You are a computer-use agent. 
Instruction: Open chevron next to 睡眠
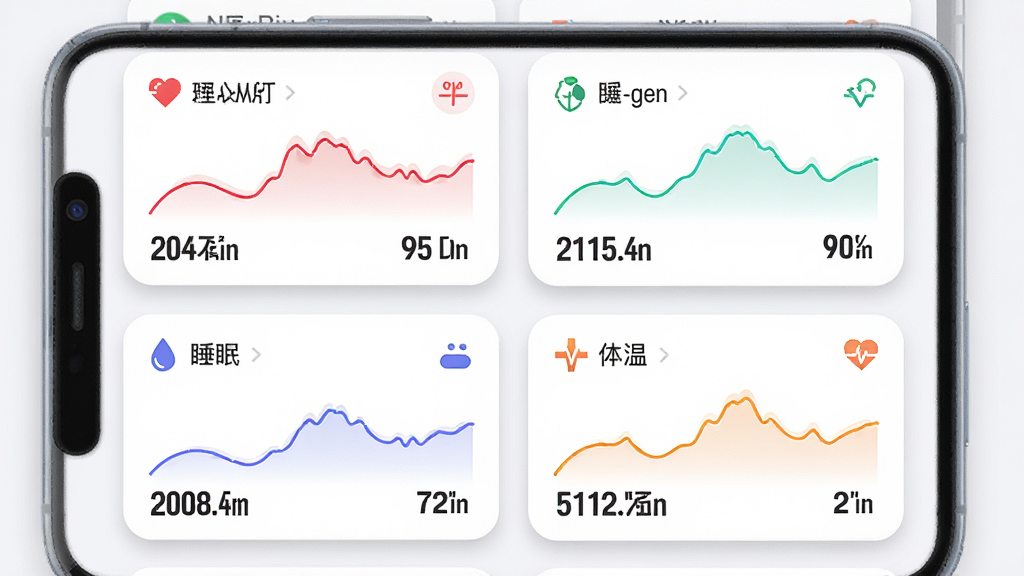coord(256,355)
